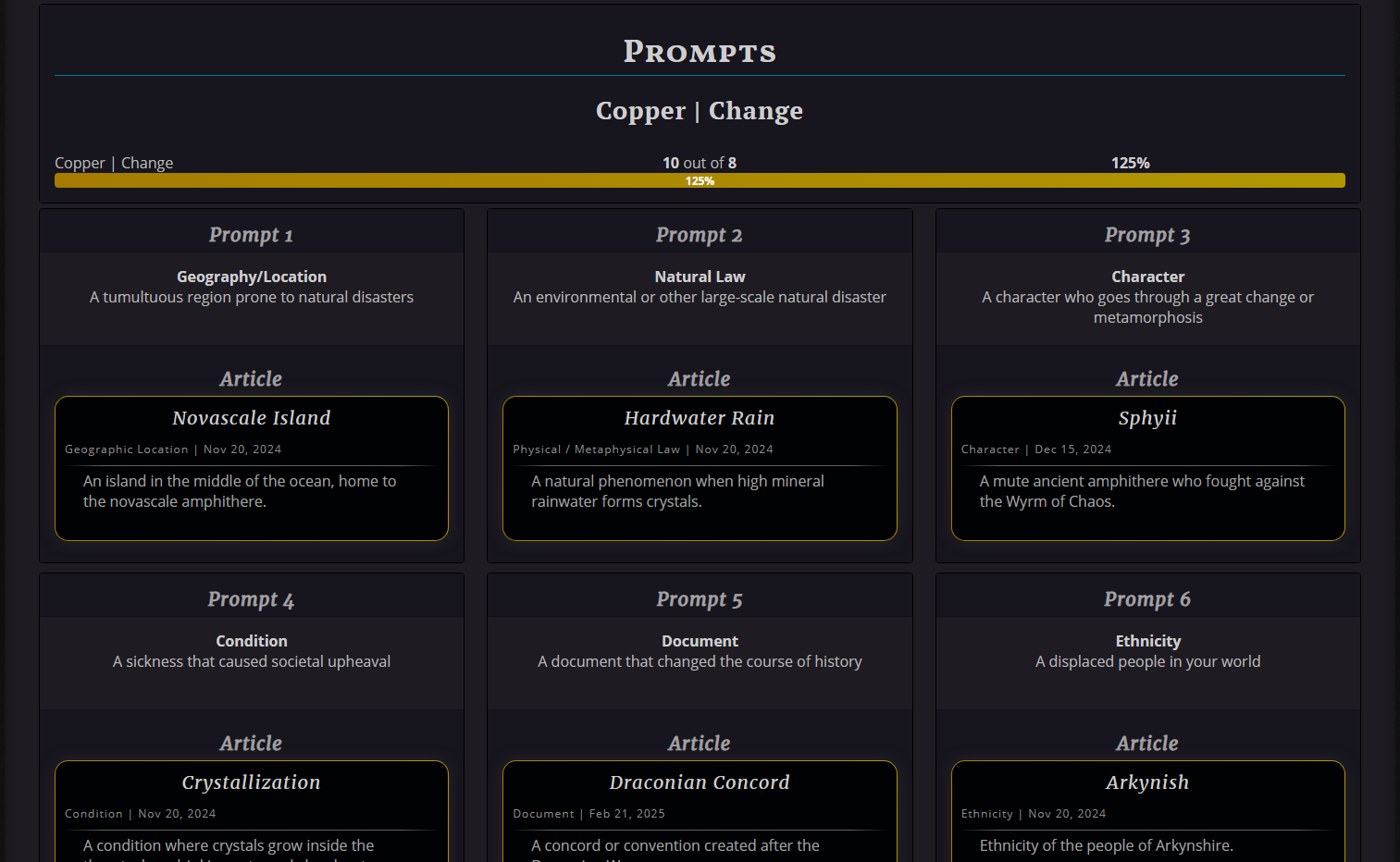Viewport: 1400px width, 862px height.
Task: Click the 10 out of 8 counter
Action: point(700,163)
